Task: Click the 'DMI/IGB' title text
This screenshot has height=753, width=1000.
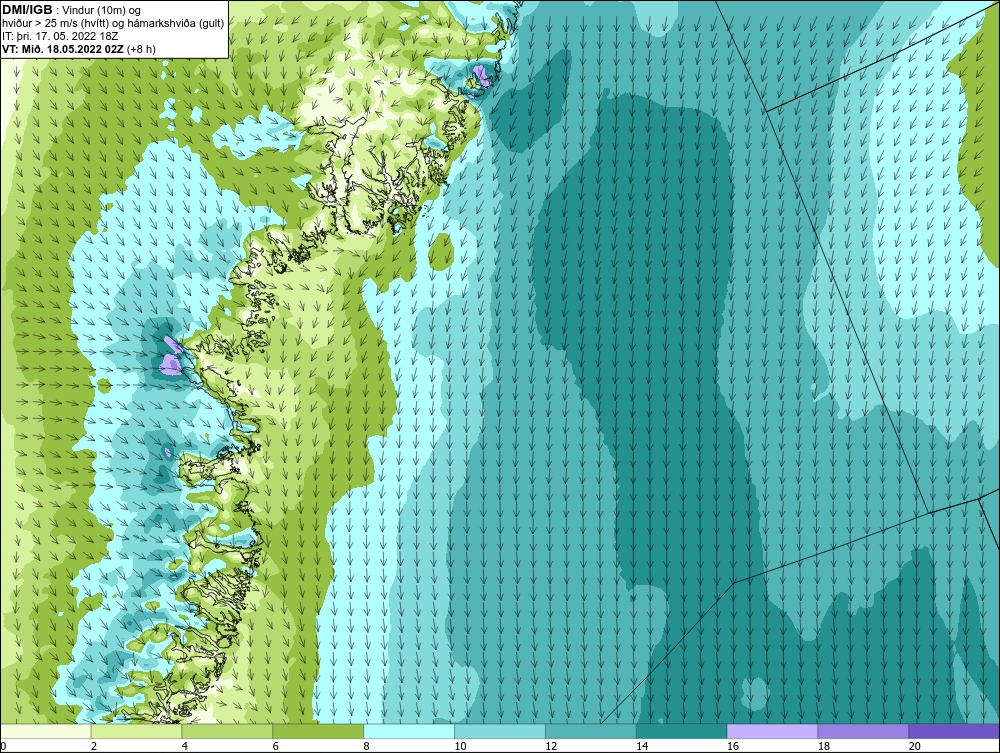Action: pyautogui.click(x=27, y=10)
